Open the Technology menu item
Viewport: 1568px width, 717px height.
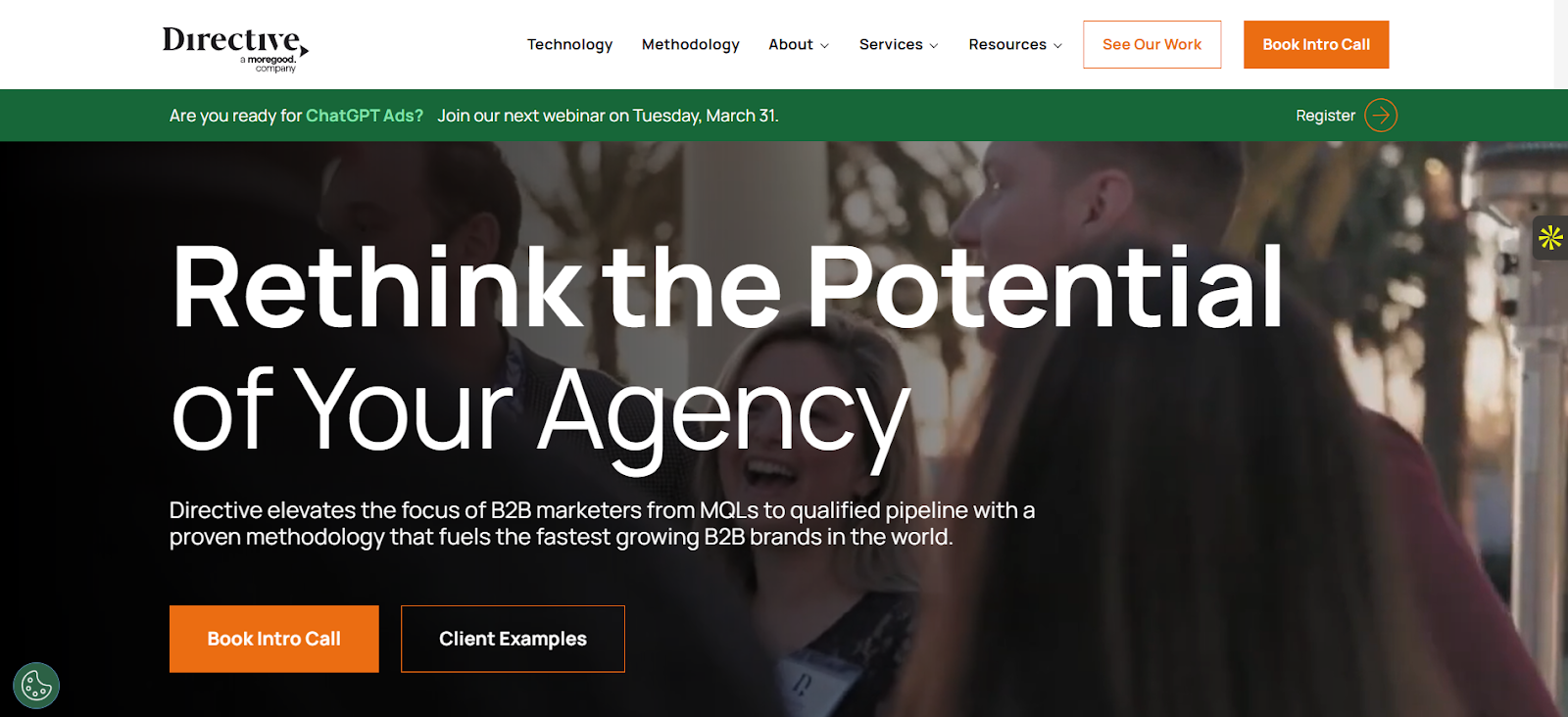click(x=569, y=45)
